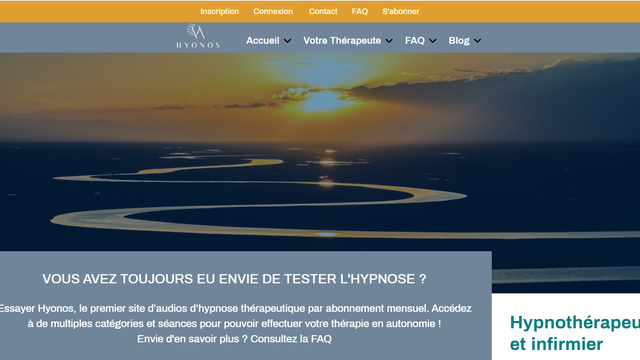Expand the chevron next to Accueil
The height and width of the screenshot is (360, 640).
(287, 41)
